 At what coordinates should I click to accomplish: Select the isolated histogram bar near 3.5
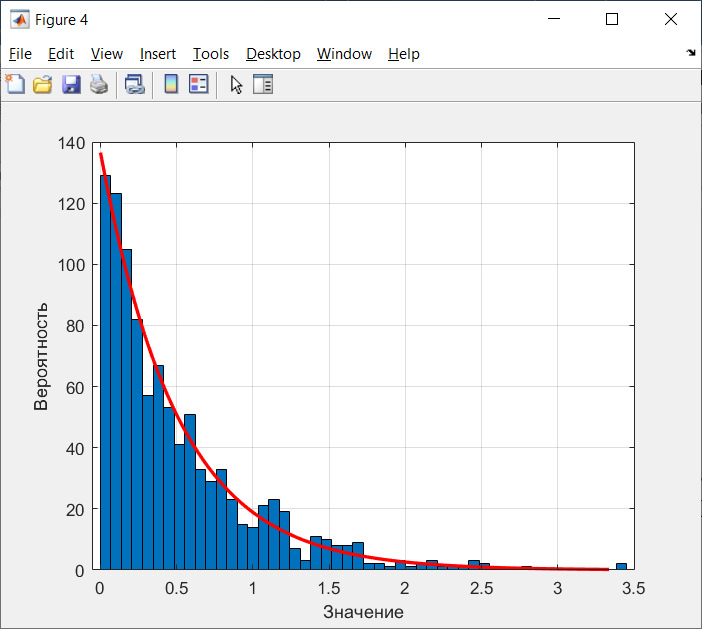[x=621, y=566]
